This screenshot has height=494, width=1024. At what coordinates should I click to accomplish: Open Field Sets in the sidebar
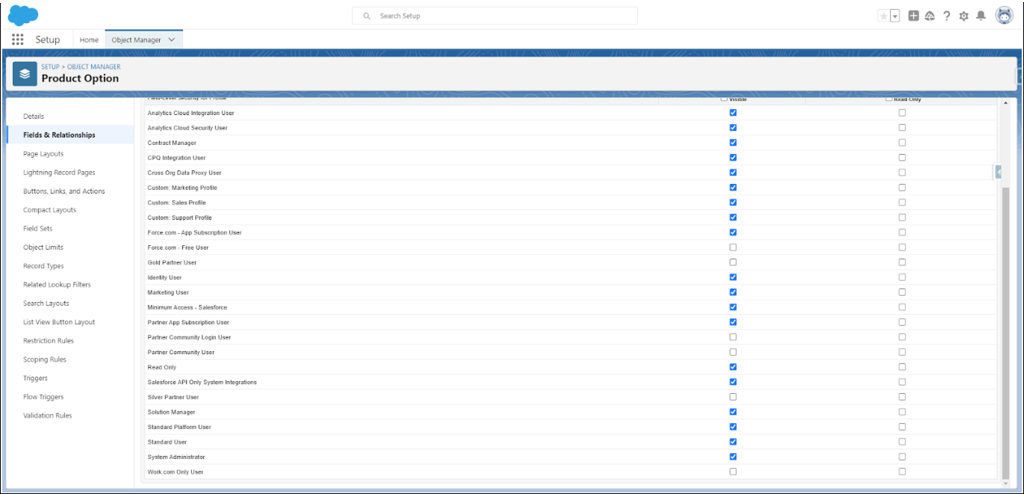(37, 229)
